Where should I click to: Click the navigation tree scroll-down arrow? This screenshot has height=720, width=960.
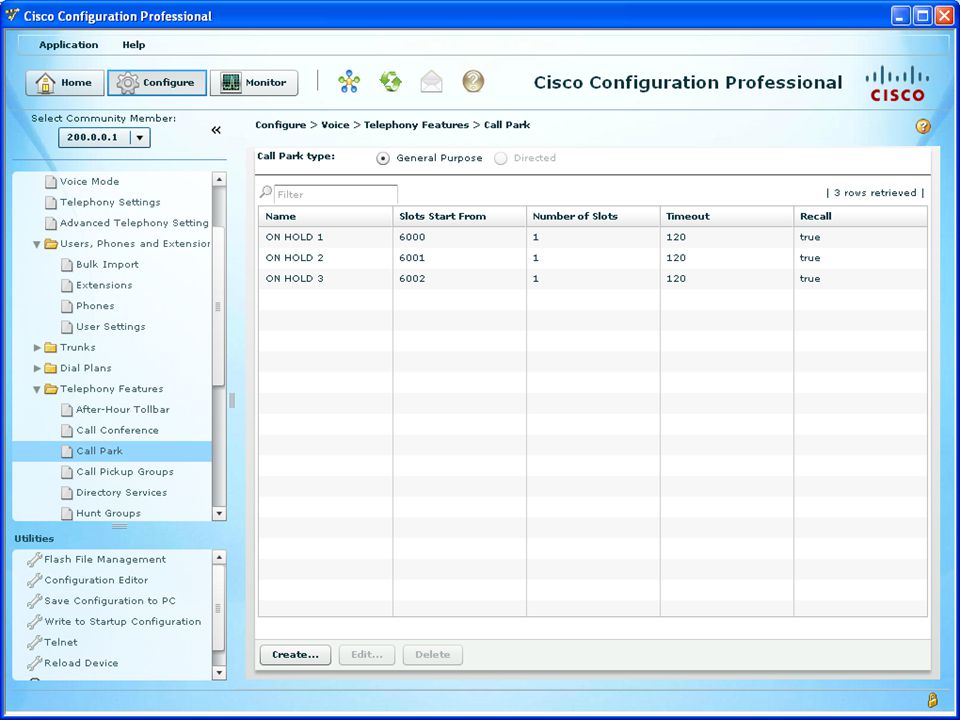point(219,514)
